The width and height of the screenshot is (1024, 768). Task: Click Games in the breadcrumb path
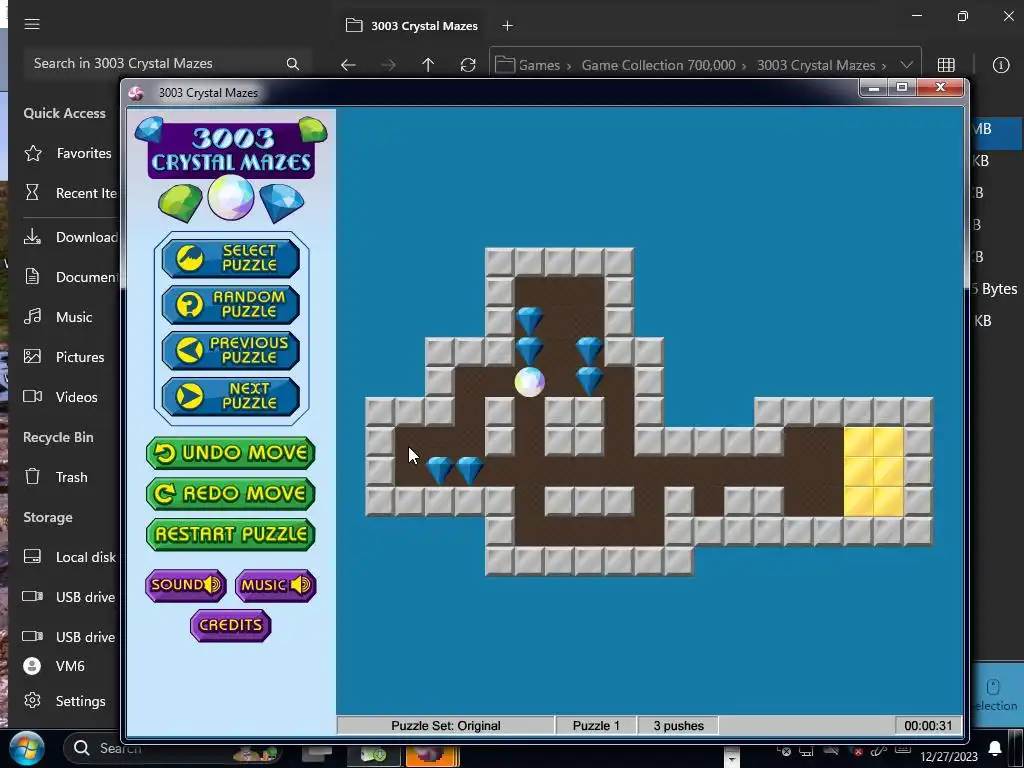coord(539,65)
